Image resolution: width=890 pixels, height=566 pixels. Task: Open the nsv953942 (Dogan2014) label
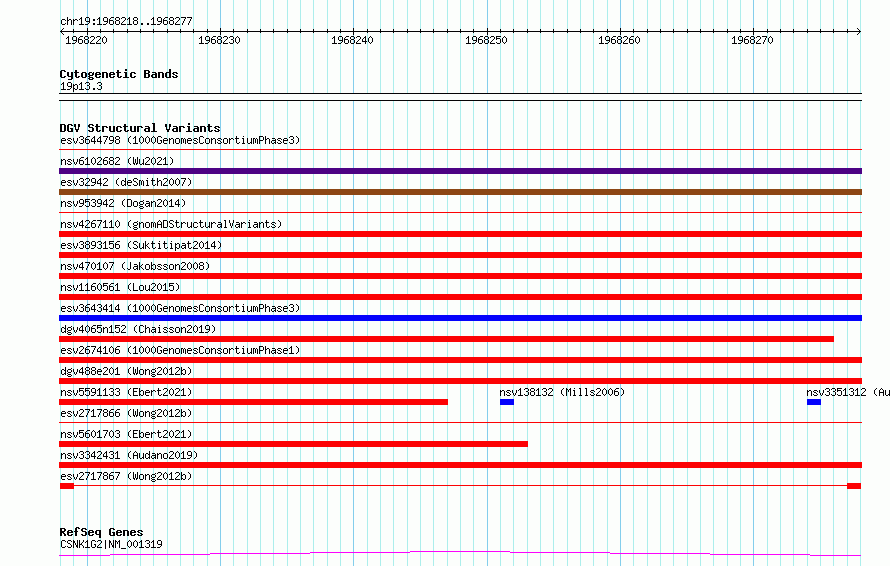[x=123, y=203]
